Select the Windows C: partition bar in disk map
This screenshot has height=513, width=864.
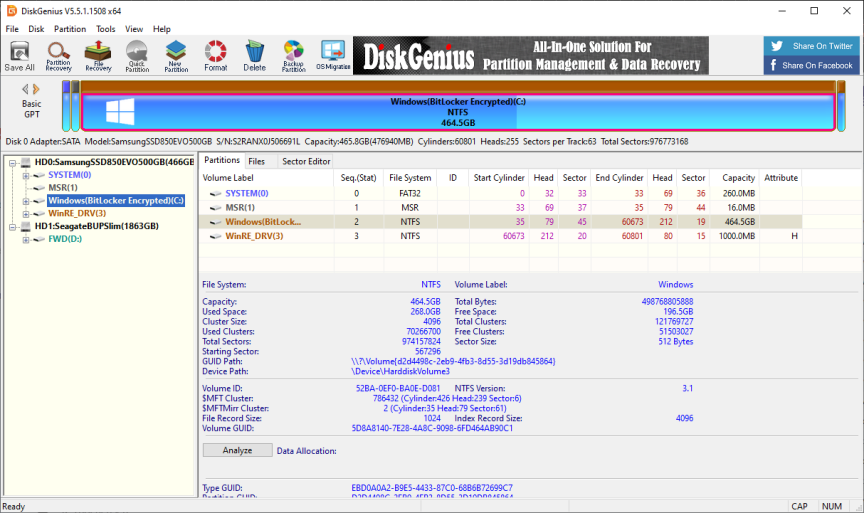click(458, 112)
